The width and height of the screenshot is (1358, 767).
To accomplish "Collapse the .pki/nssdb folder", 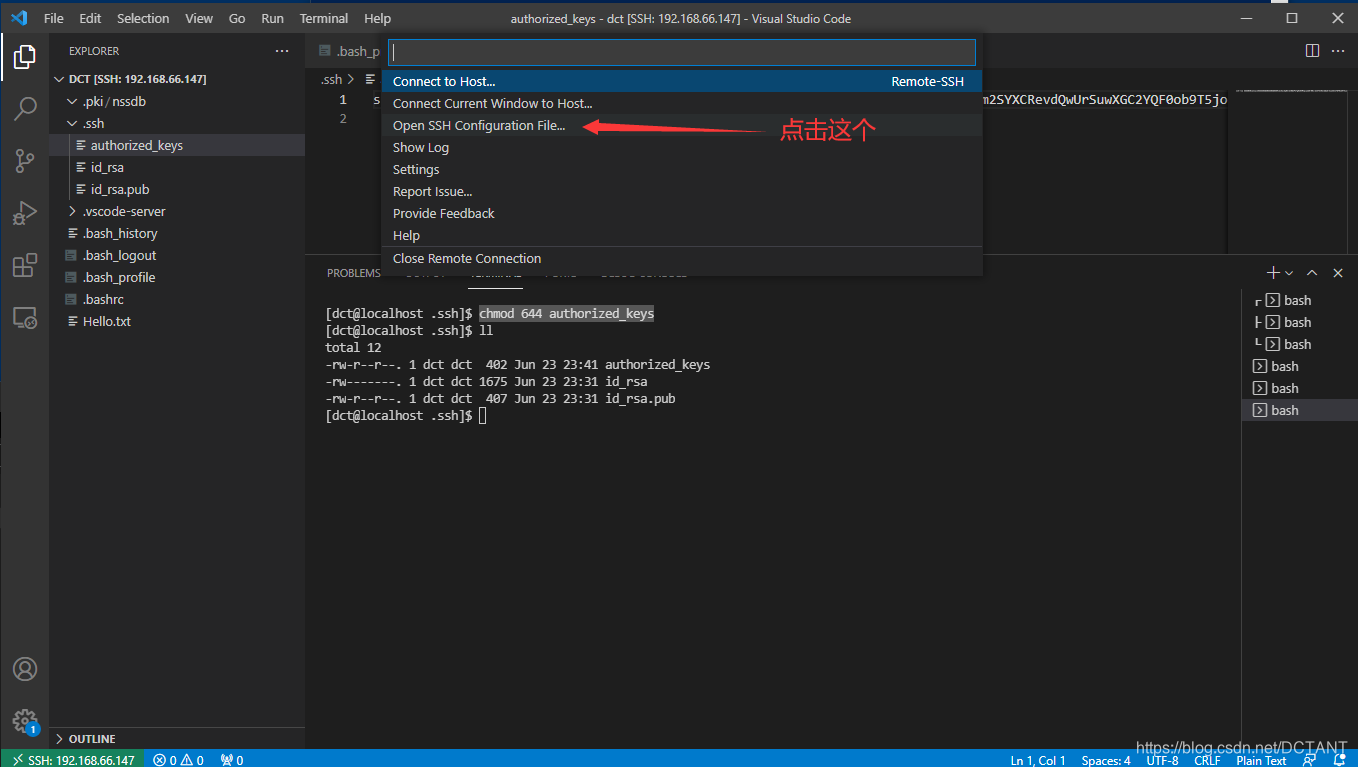I will (x=177, y=101).
